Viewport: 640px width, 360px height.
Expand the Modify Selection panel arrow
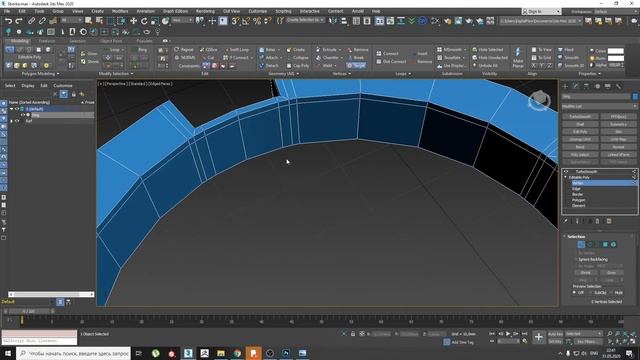(131, 74)
